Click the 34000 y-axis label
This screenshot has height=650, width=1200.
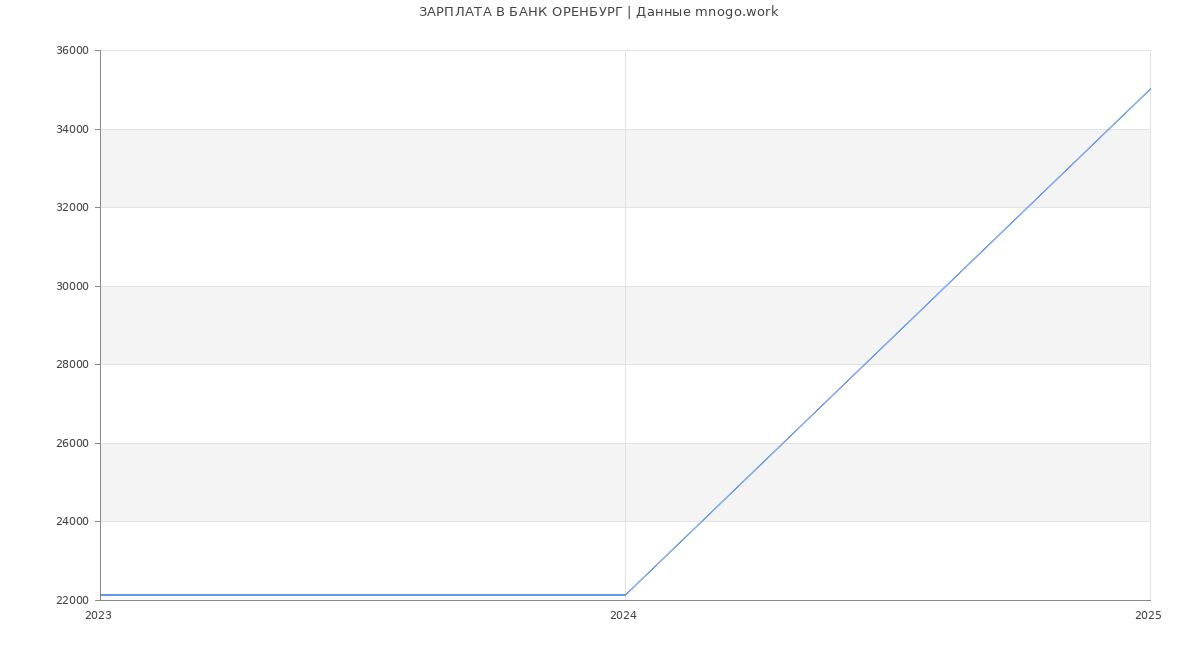pos(72,129)
